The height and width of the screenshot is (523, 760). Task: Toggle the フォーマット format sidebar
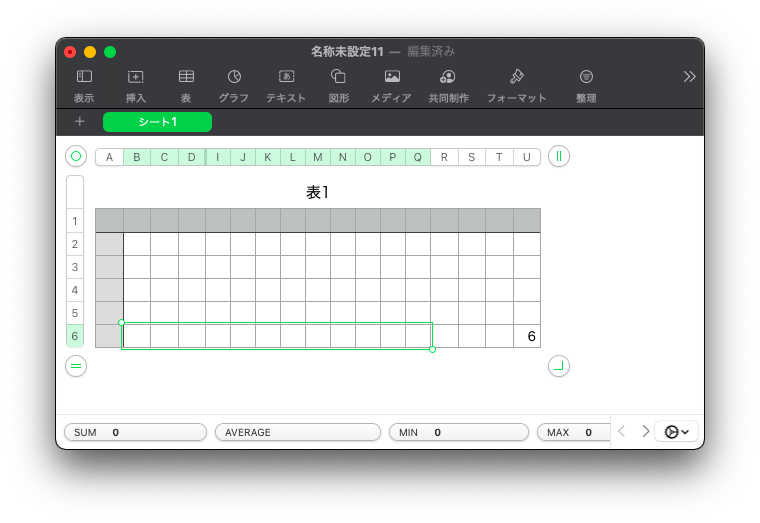[x=516, y=77]
